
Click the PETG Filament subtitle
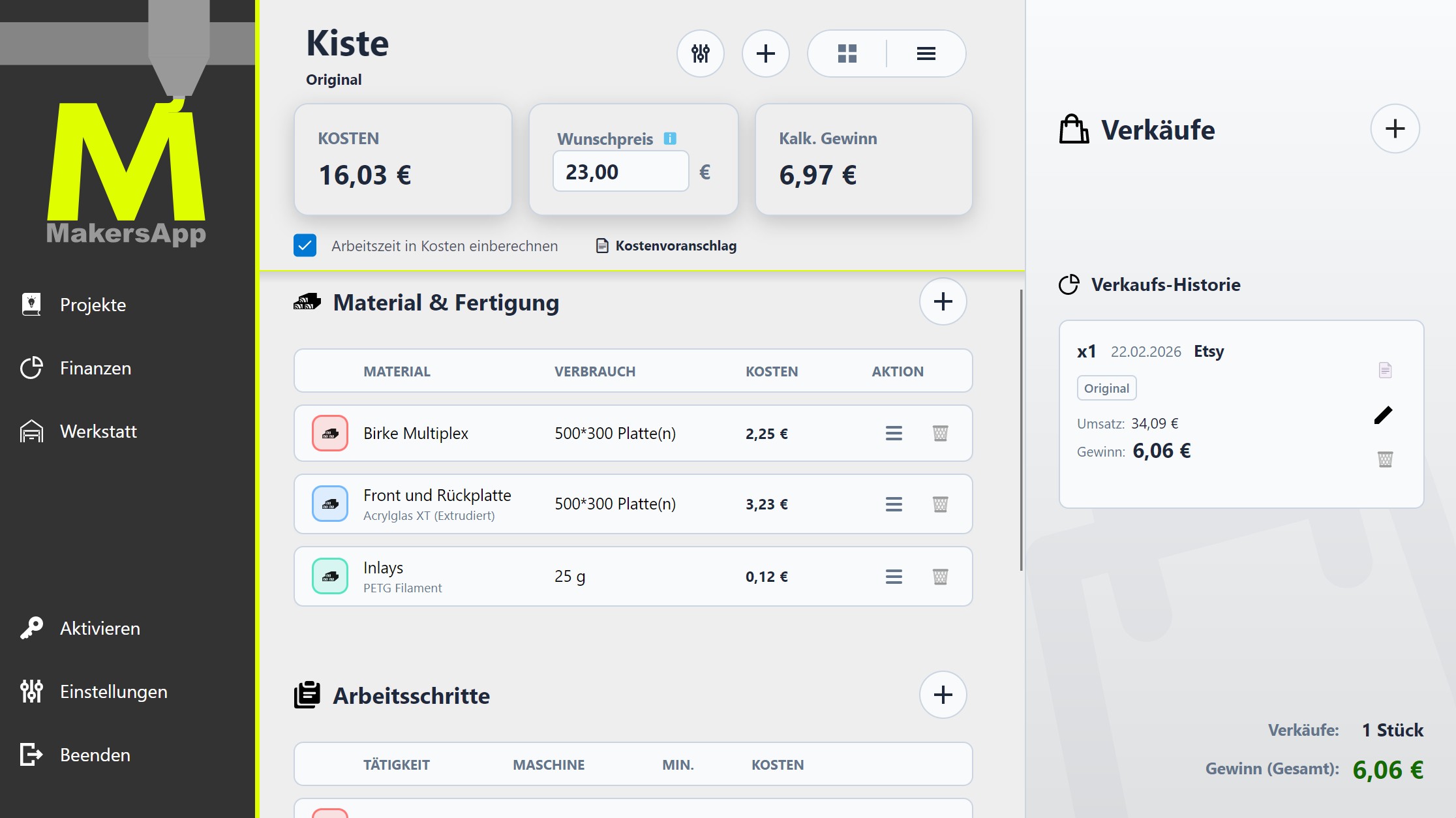pos(402,588)
